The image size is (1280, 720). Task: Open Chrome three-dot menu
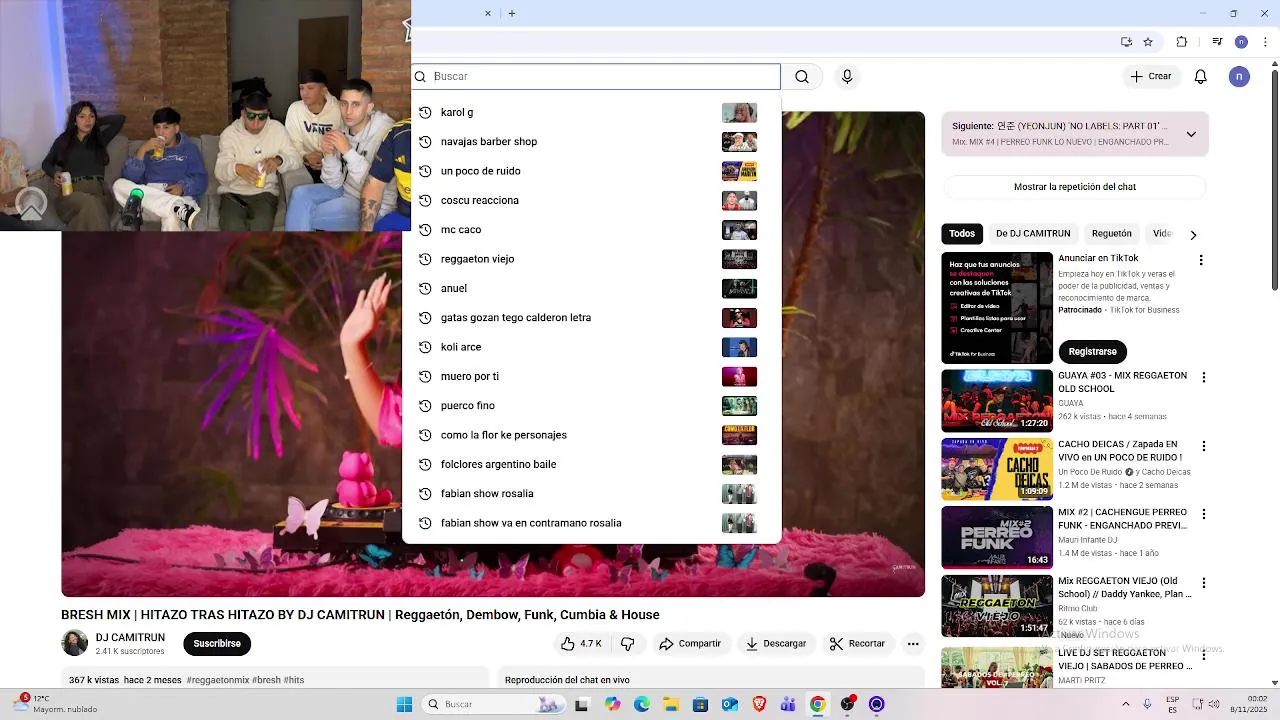coord(1263,42)
